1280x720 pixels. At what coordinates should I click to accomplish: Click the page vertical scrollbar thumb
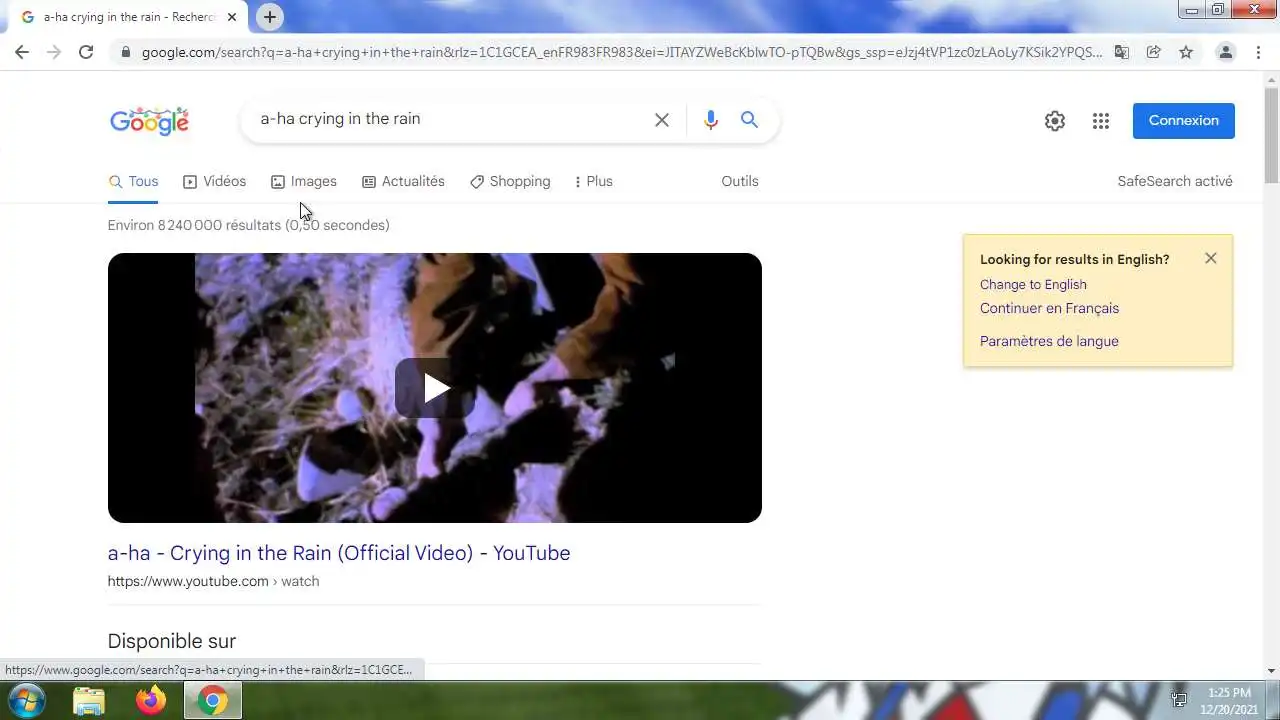pyautogui.click(x=1271, y=134)
